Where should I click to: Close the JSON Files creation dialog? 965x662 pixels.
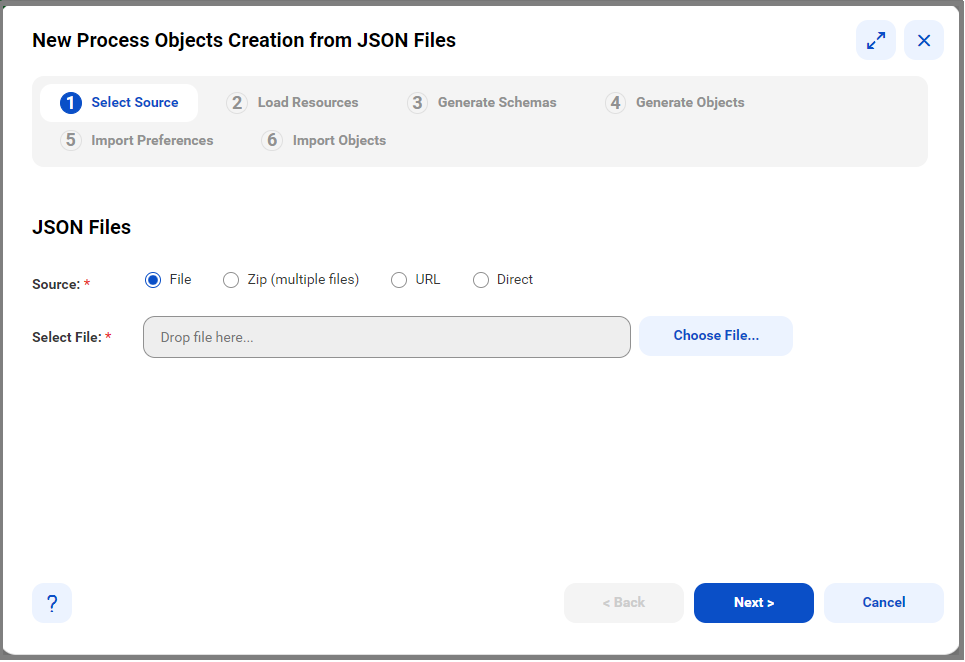tap(923, 41)
